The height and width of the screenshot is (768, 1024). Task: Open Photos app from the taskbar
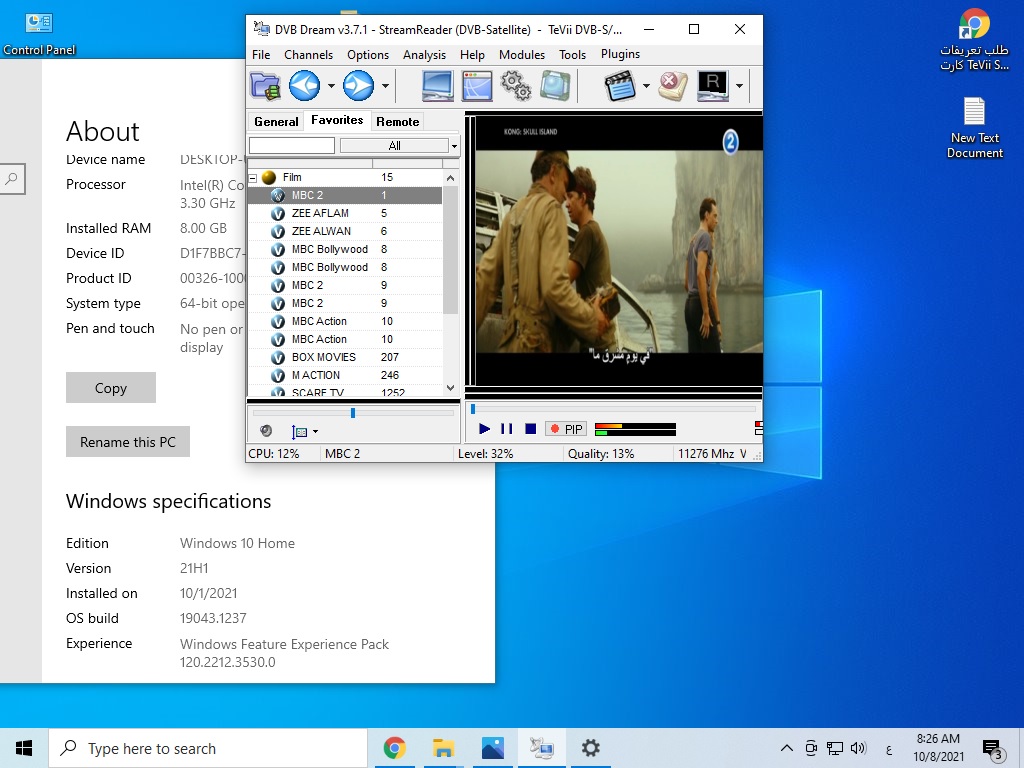492,748
